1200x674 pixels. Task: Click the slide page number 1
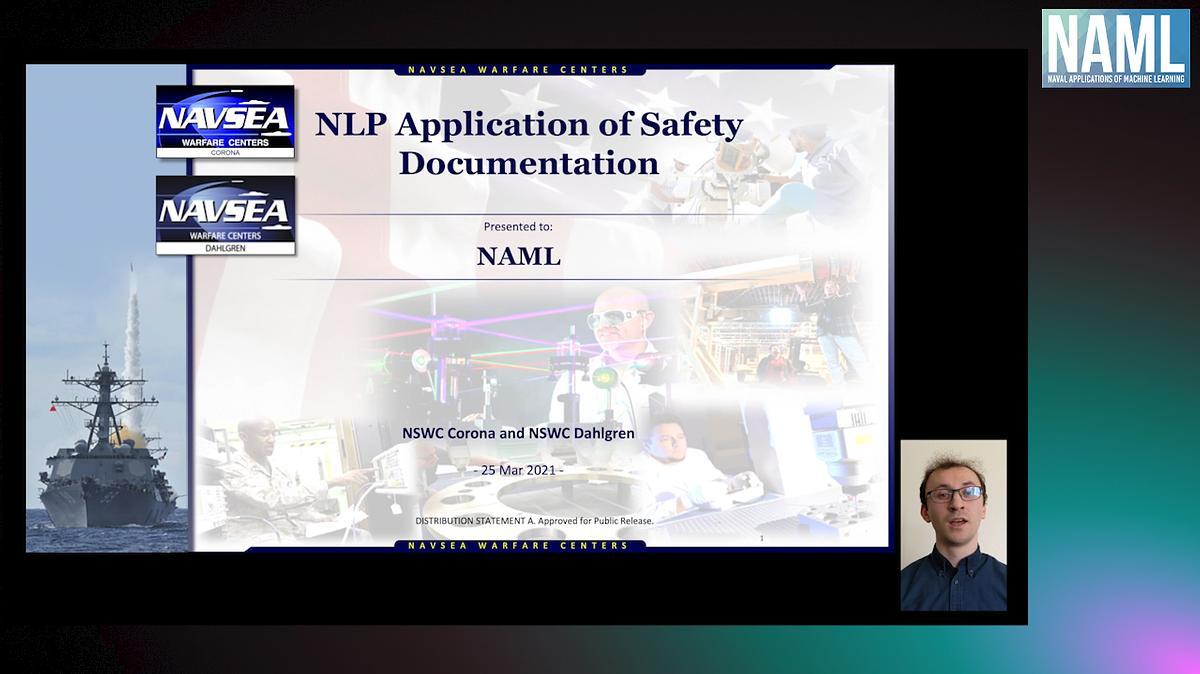762,538
